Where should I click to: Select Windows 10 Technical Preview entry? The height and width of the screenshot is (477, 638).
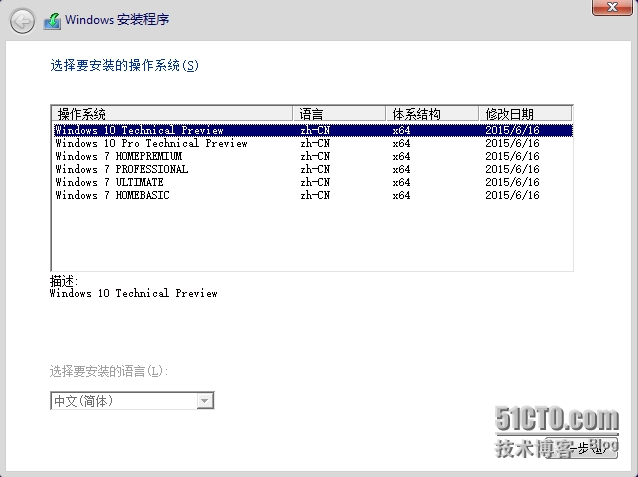click(139, 130)
